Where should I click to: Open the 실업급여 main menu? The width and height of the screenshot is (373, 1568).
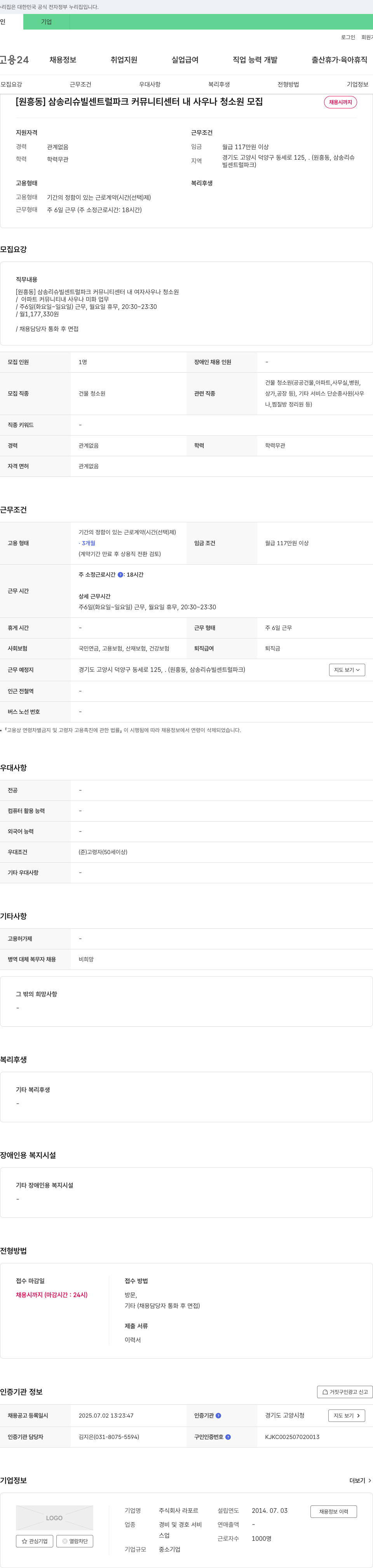(185, 60)
